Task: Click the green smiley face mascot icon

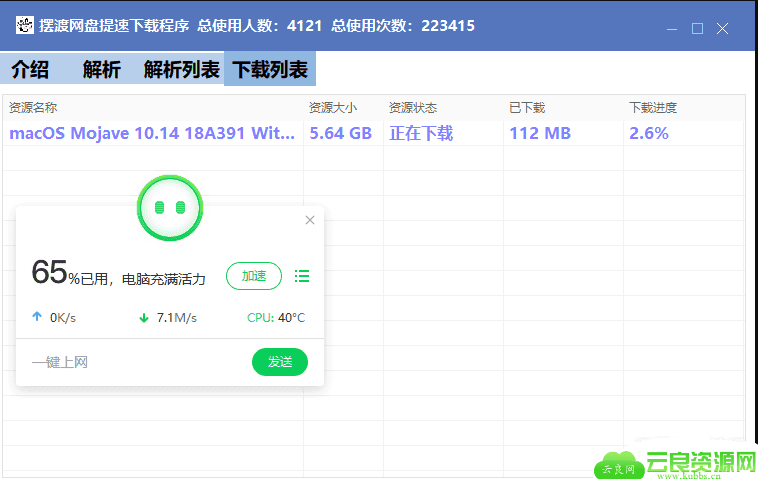Action: [170, 207]
